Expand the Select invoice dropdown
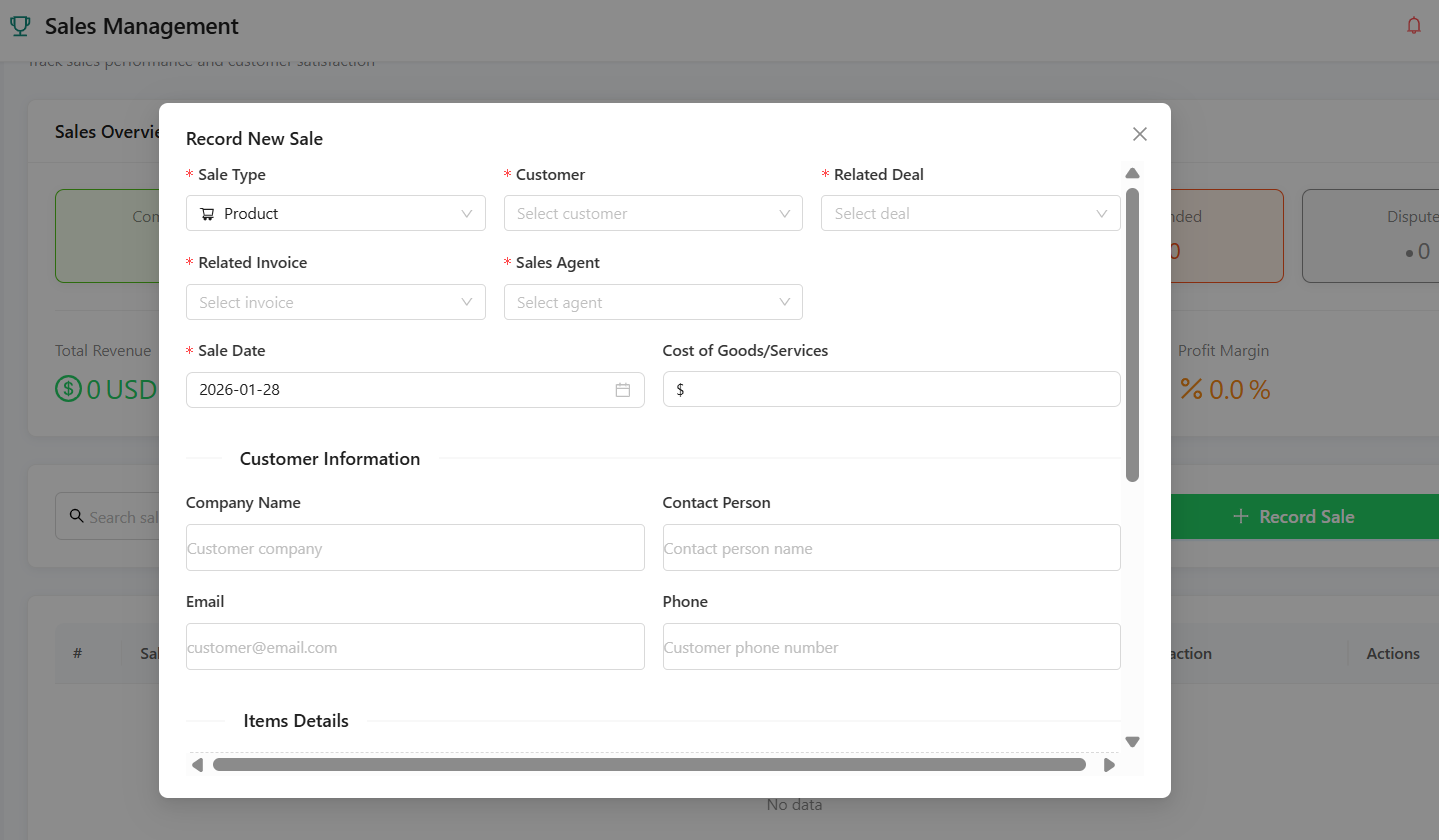 point(335,302)
